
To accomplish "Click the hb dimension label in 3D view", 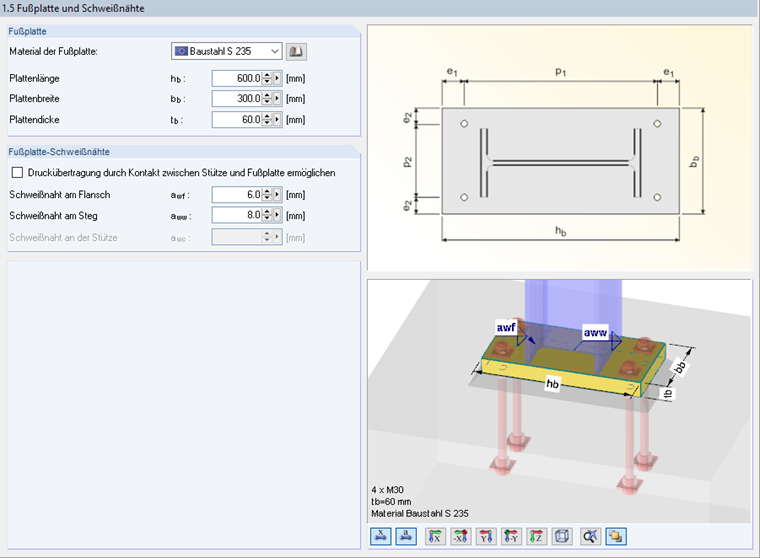I will [553, 384].
